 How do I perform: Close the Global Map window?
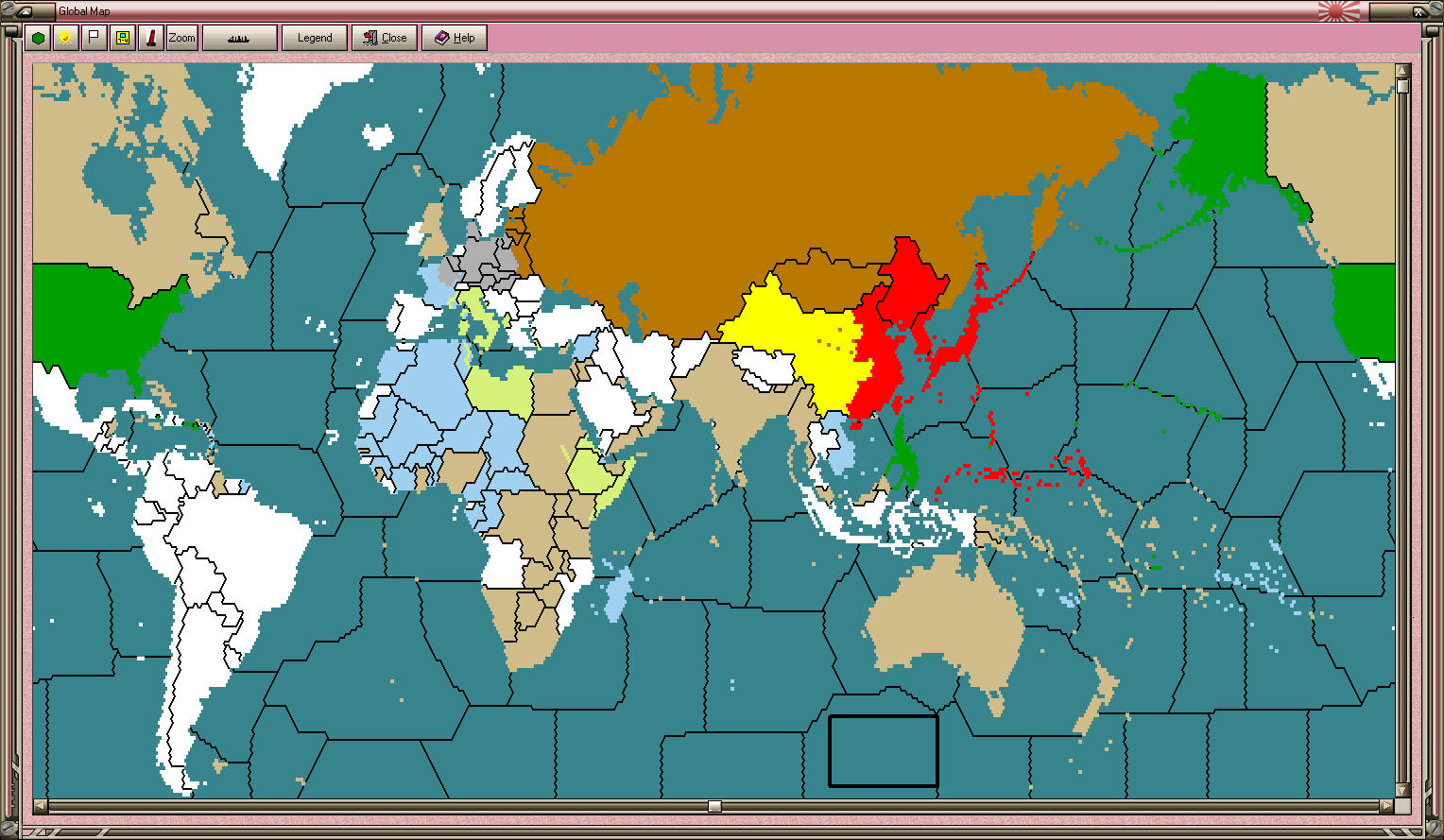385,38
